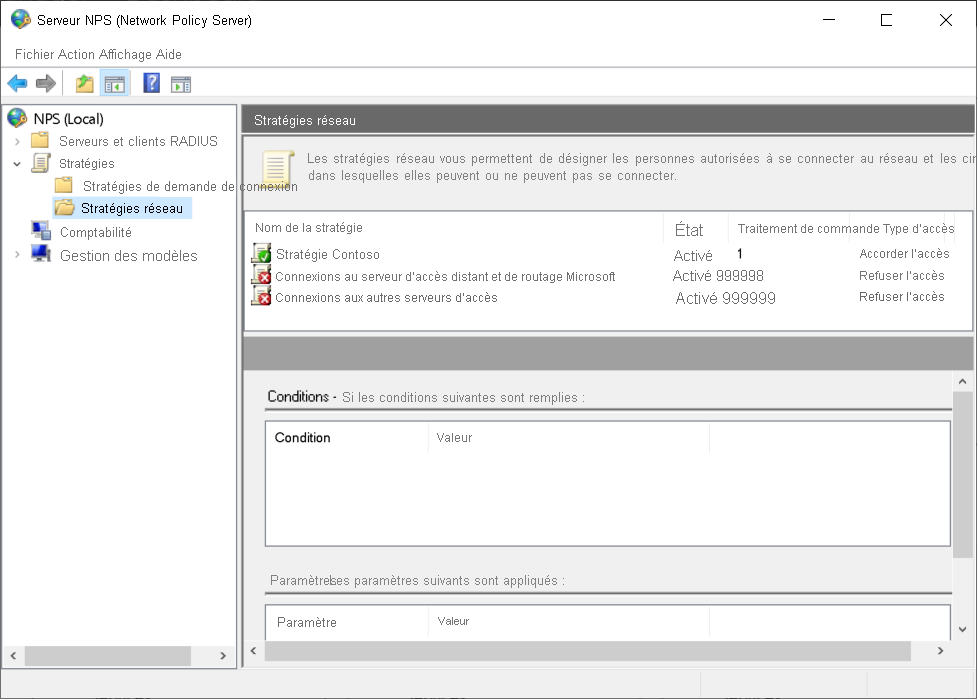Click the green check icon of Stratégie Contoso

pyautogui.click(x=261, y=253)
